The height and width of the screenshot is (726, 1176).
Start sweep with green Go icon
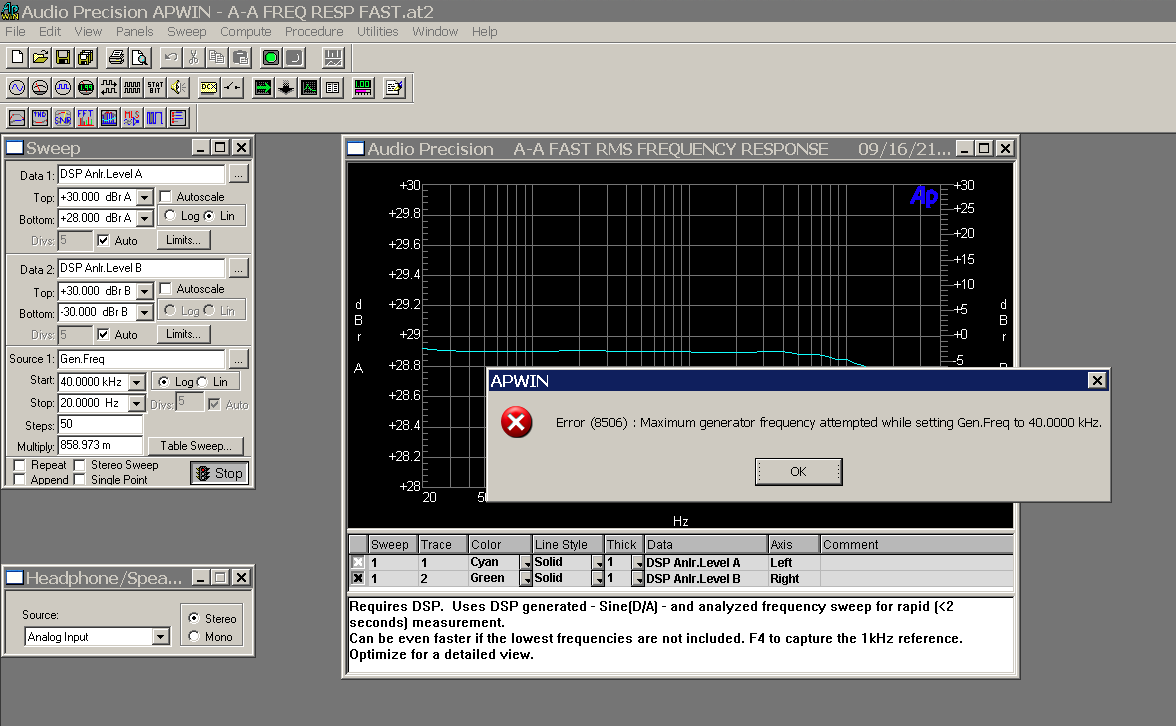[x=272, y=58]
